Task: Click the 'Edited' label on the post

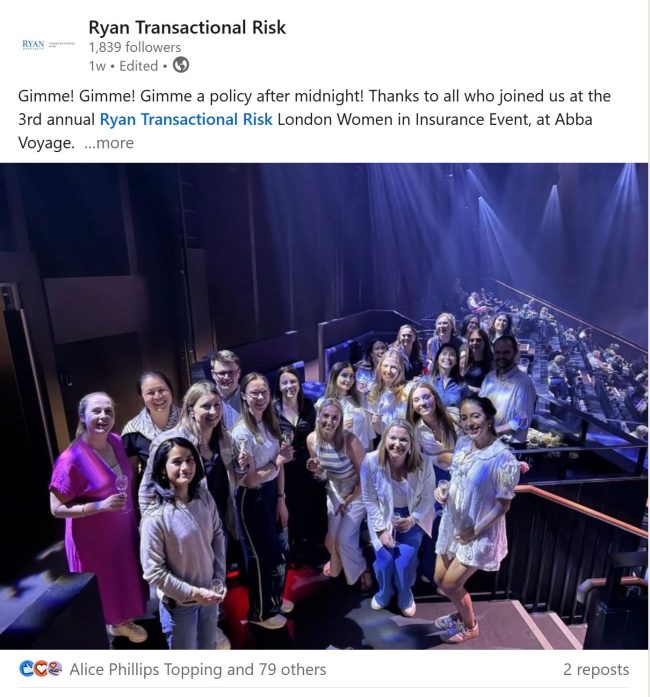Action: (x=139, y=66)
